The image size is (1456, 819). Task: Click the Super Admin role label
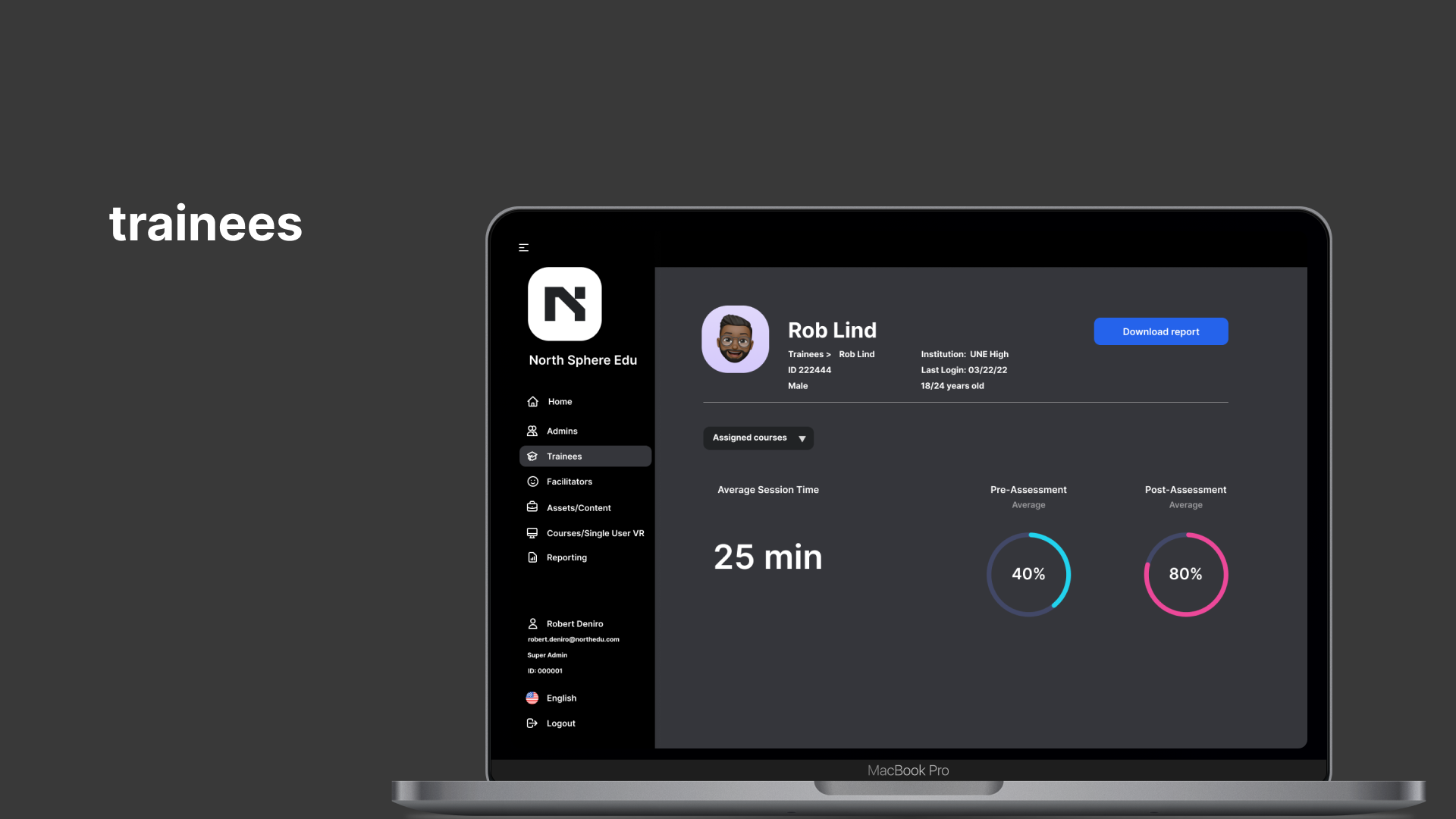pos(548,655)
